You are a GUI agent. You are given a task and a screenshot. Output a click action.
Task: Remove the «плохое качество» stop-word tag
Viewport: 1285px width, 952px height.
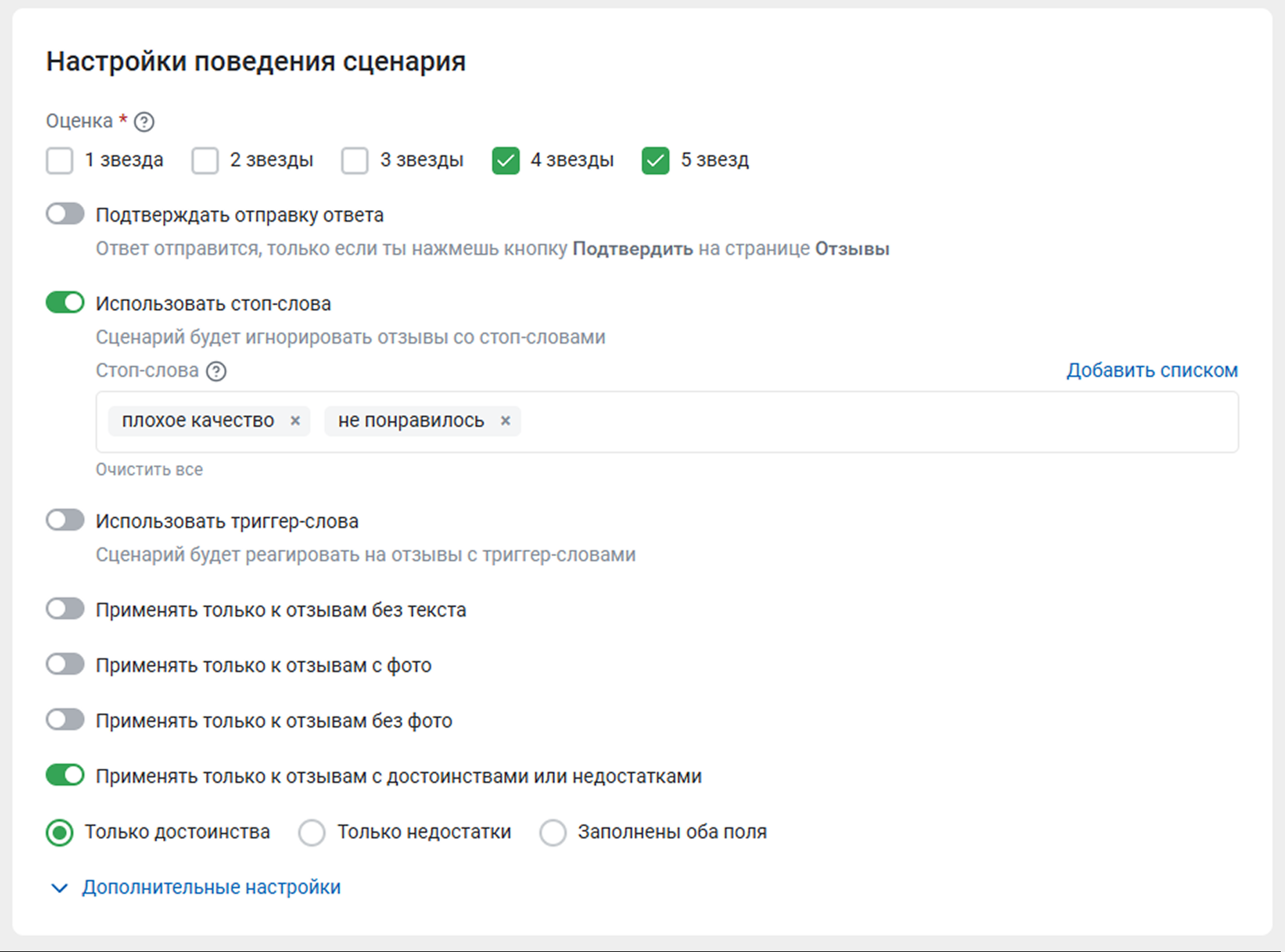295,421
